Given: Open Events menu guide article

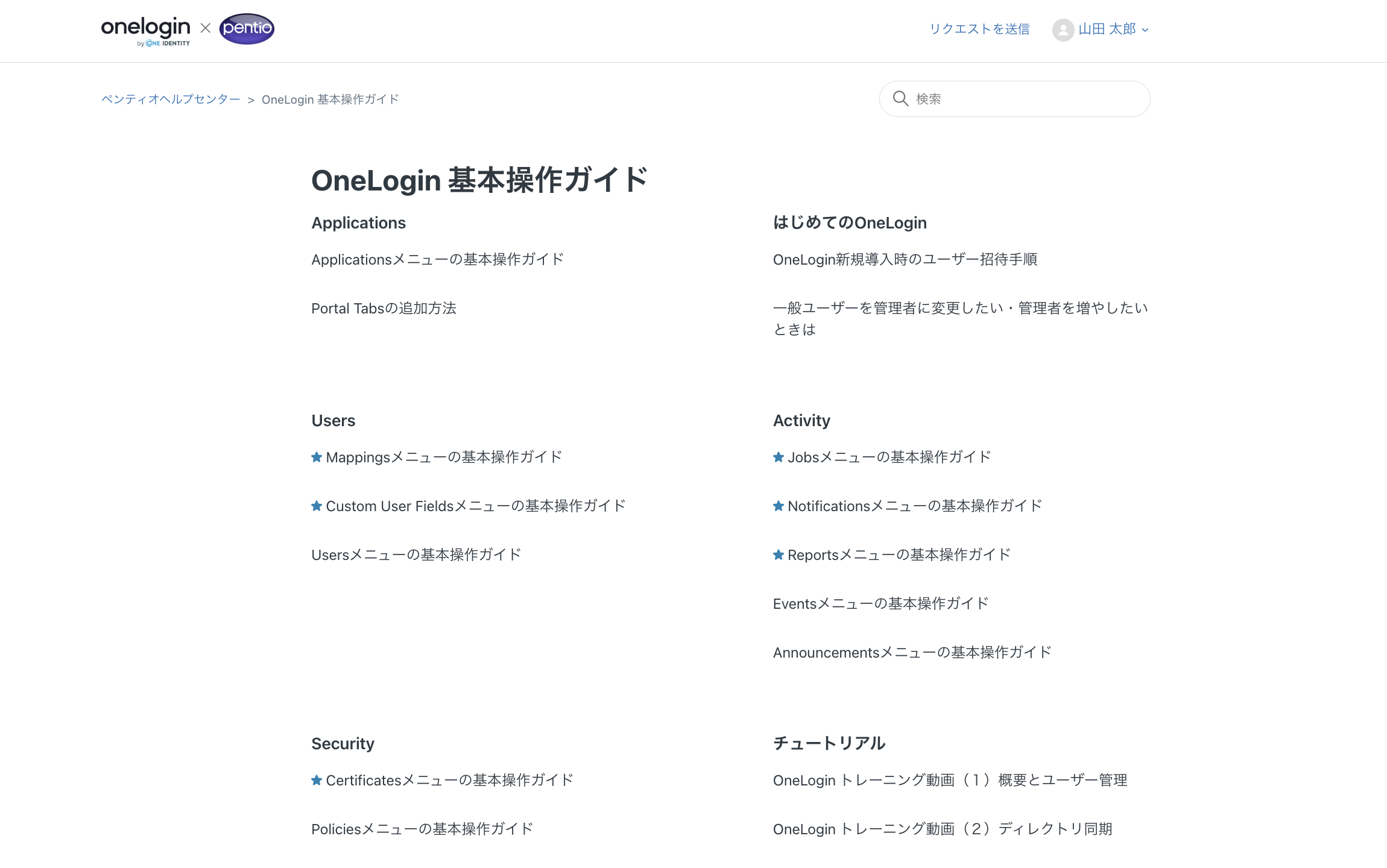Looking at the screenshot, I should click(880, 604).
